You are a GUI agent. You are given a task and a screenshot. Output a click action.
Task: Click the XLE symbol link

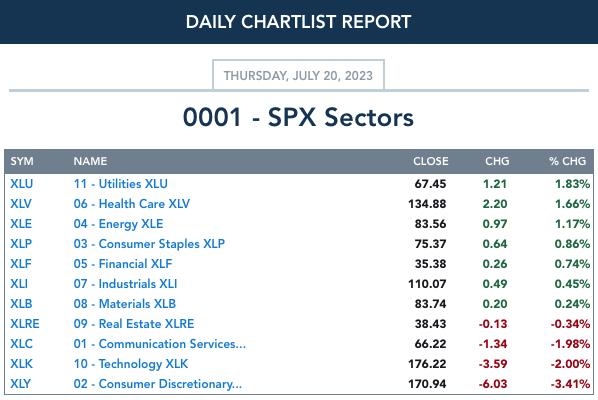tap(21, 224)
